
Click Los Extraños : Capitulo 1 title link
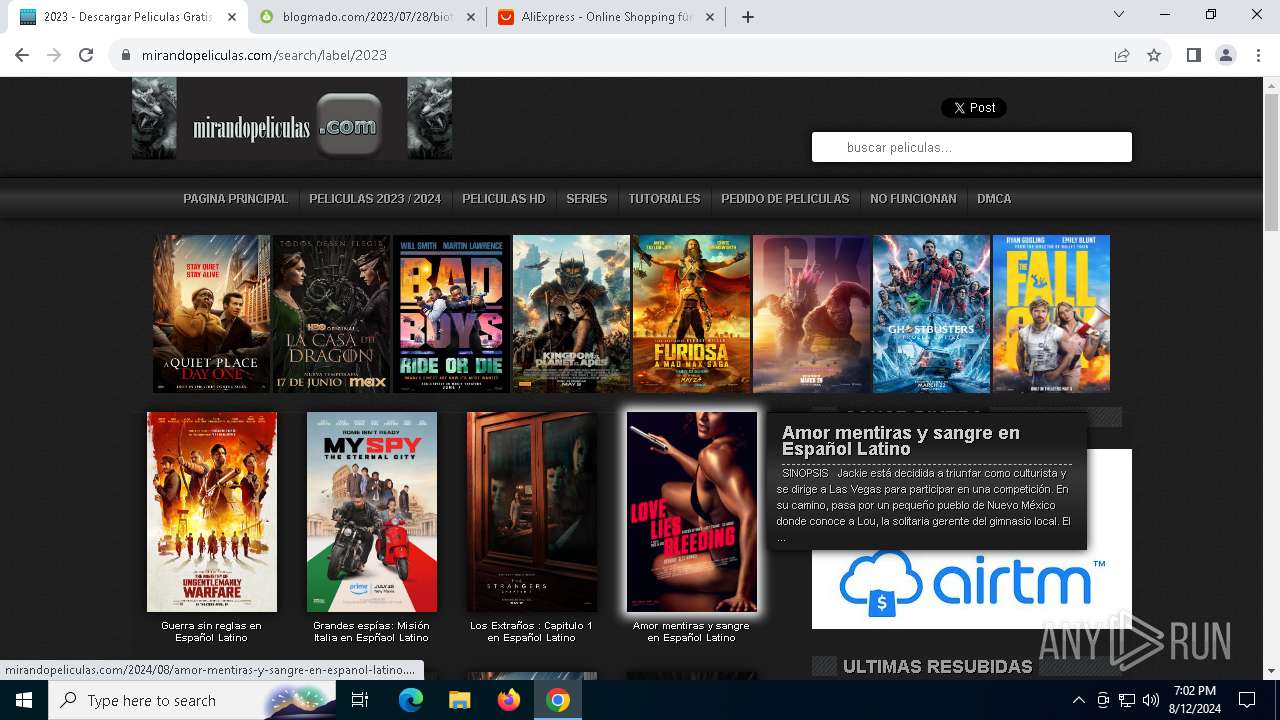531,632
